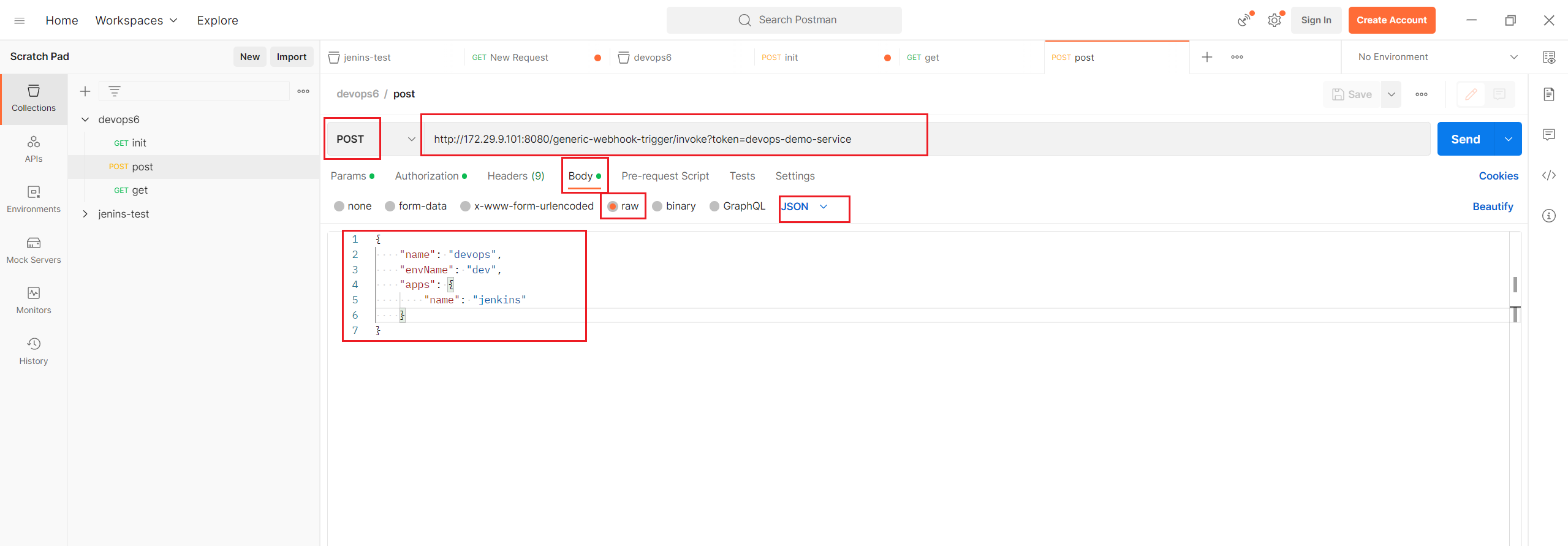Select the raw body type
1568x546 pixels.
pos(623,206)
